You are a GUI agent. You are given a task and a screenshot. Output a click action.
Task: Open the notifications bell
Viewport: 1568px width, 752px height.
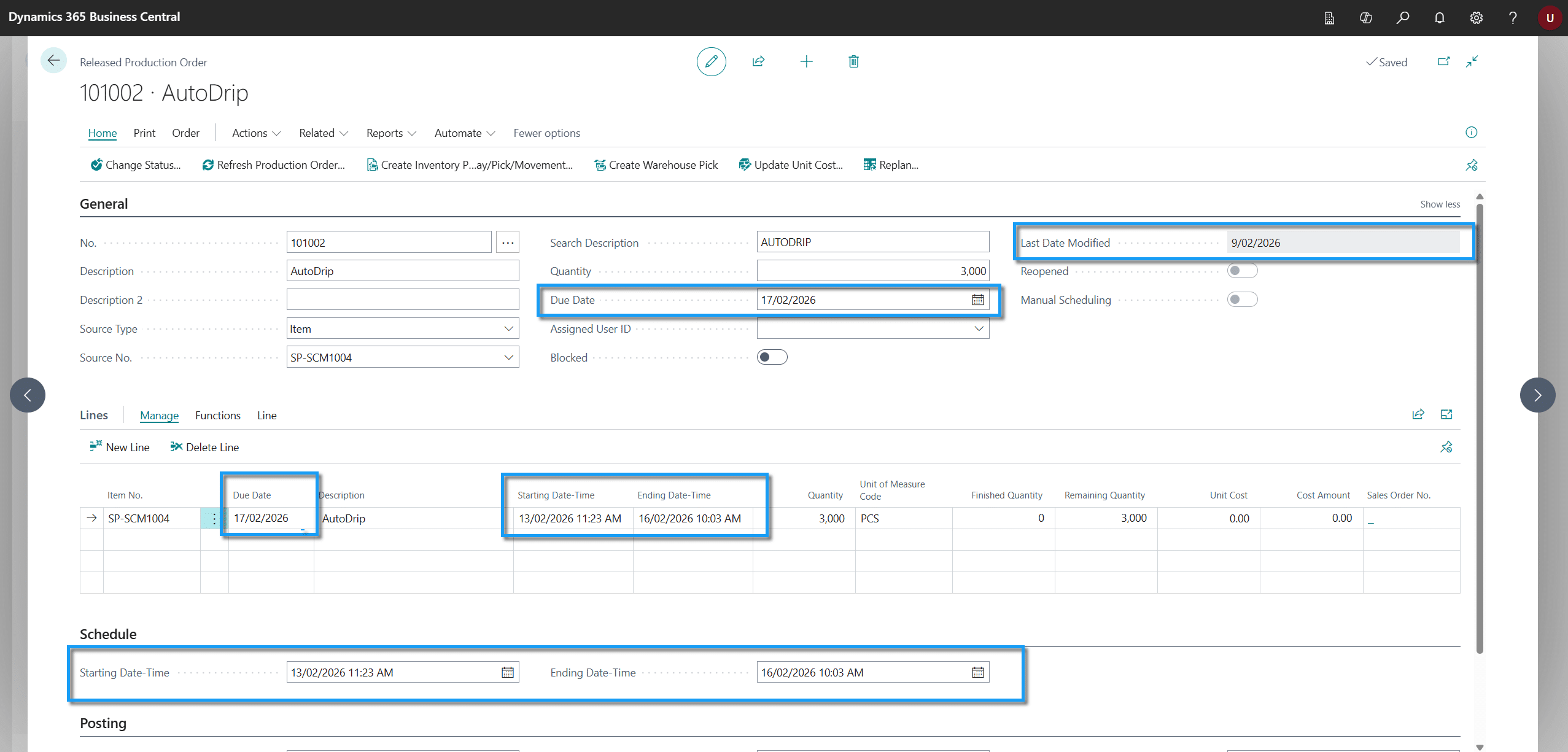(1440, 18)
